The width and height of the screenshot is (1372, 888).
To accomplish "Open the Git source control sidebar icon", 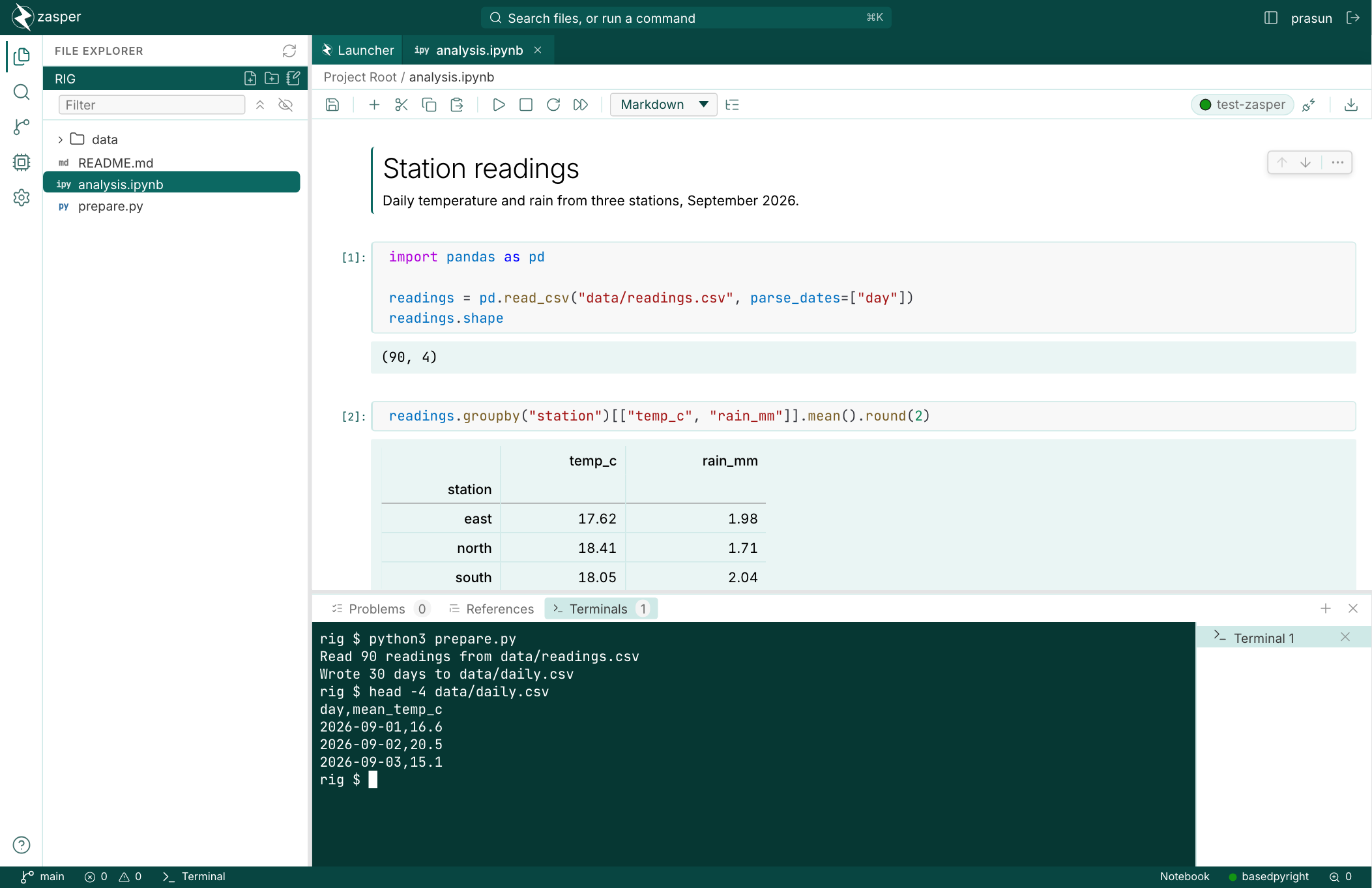I will pos(22,127).
